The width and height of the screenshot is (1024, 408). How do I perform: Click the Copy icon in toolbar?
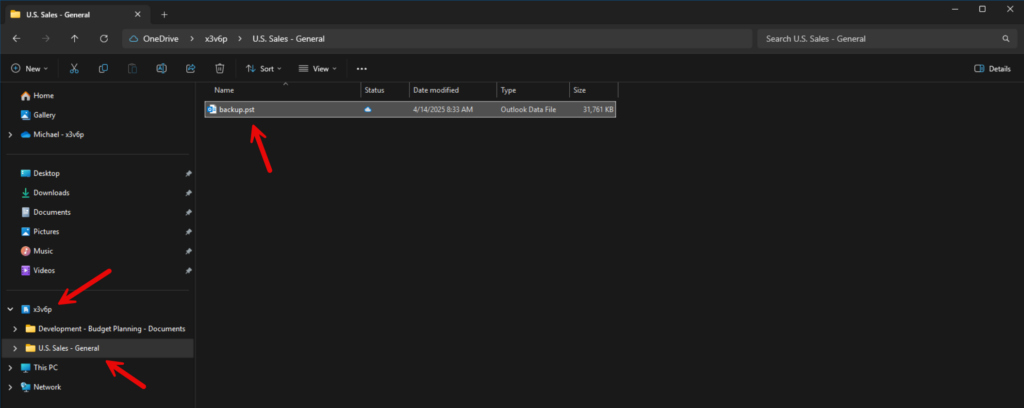(103, 69)
